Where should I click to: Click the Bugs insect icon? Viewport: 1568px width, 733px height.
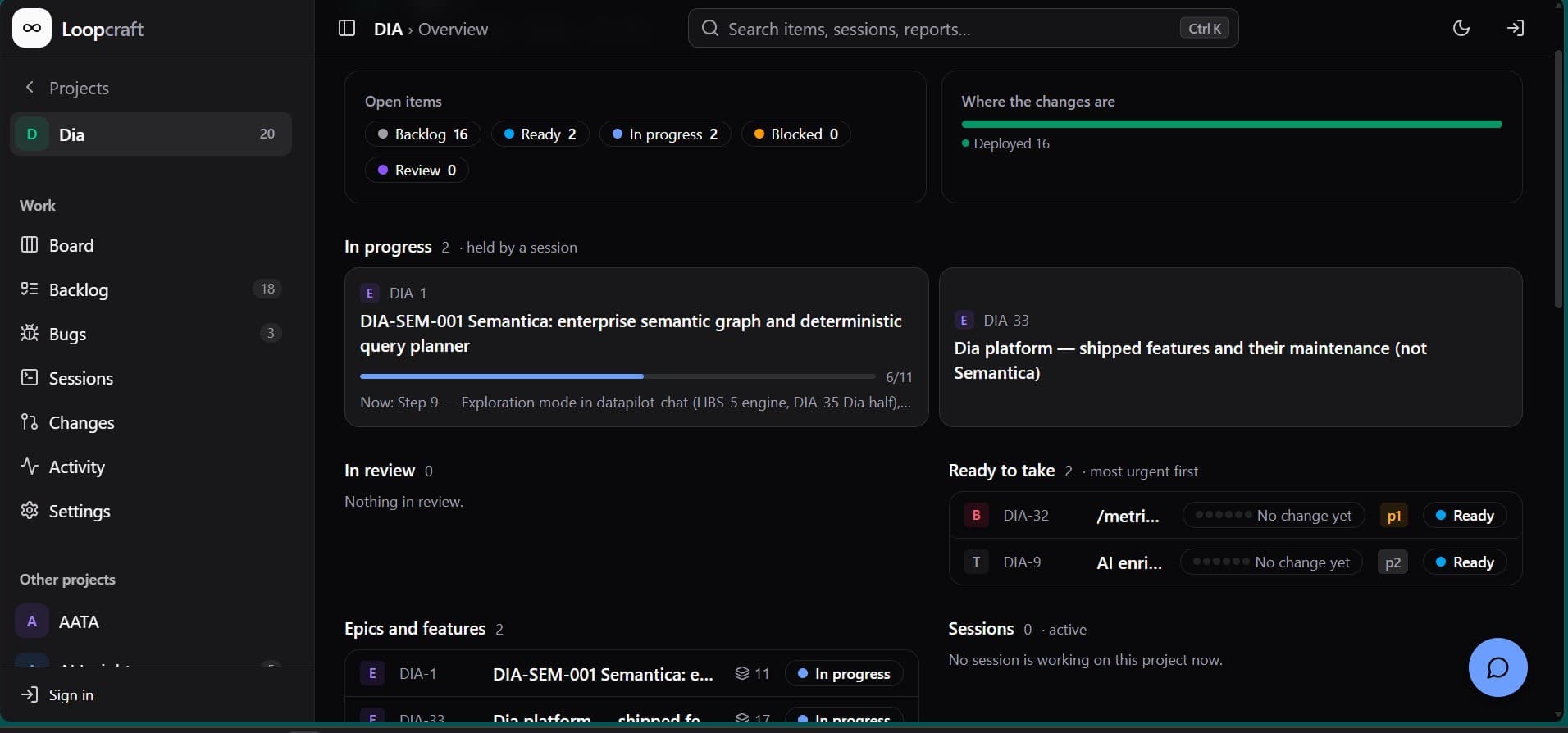point(30,333)
